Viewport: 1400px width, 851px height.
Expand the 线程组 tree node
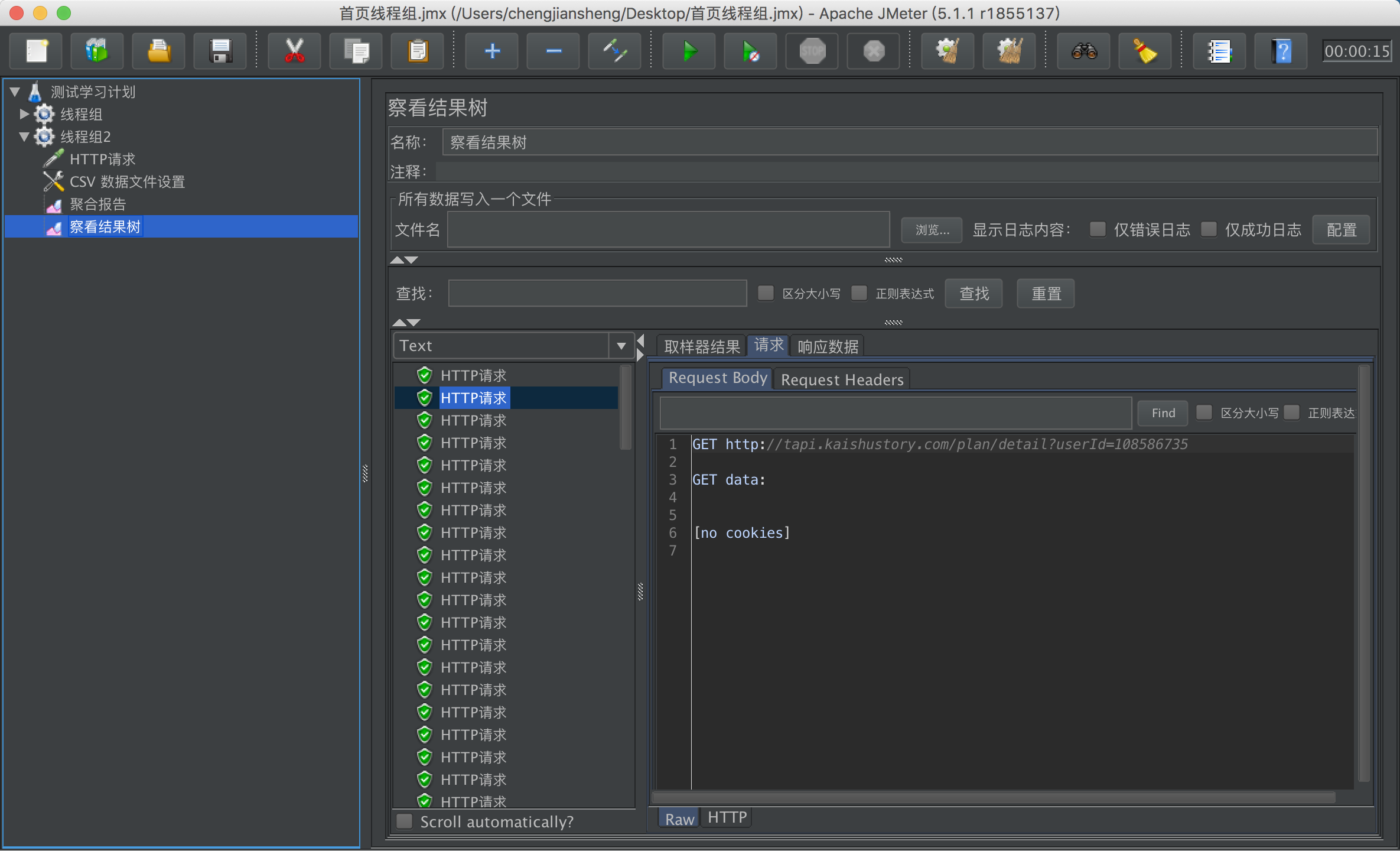24,113
